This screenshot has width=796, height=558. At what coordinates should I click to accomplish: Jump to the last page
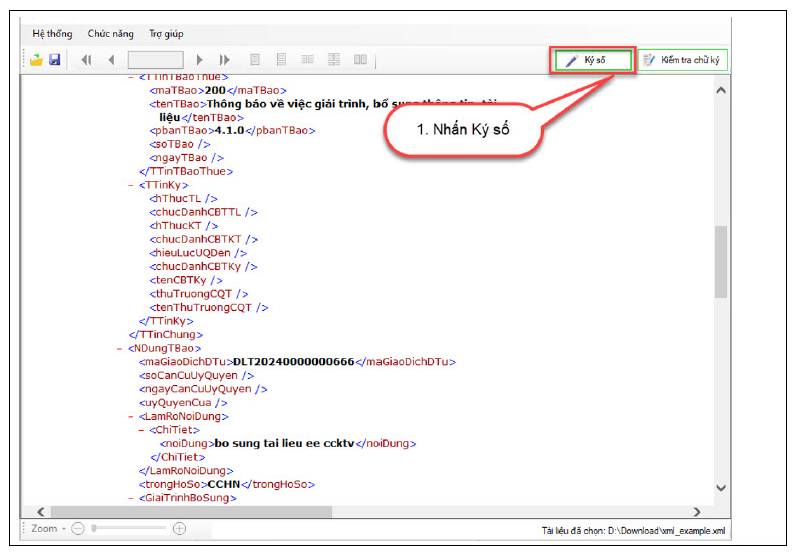click(225, 60)
